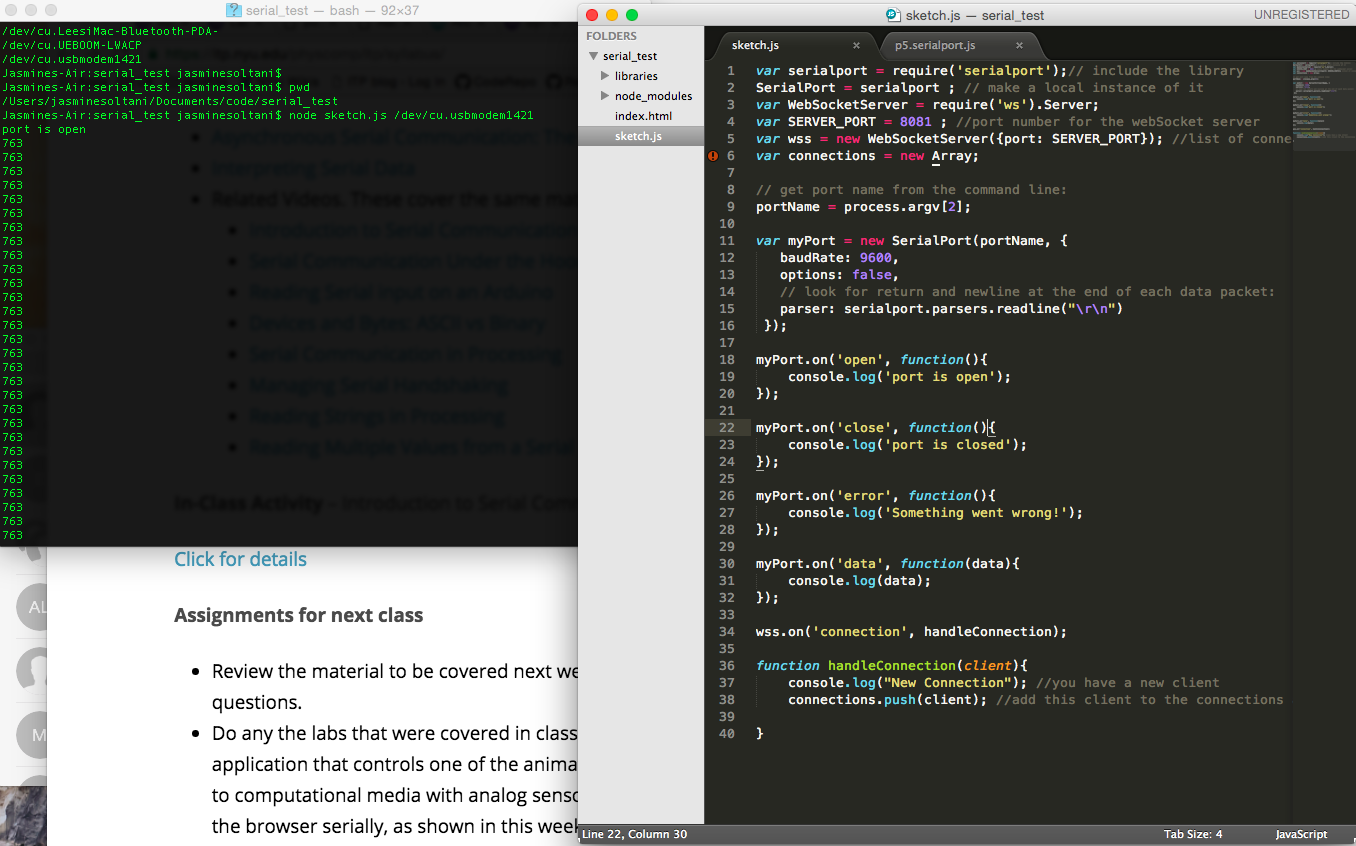Click the folder icon in the Terminal title bar
Viewport: 1356px width, 846px height.
(234, 10)
